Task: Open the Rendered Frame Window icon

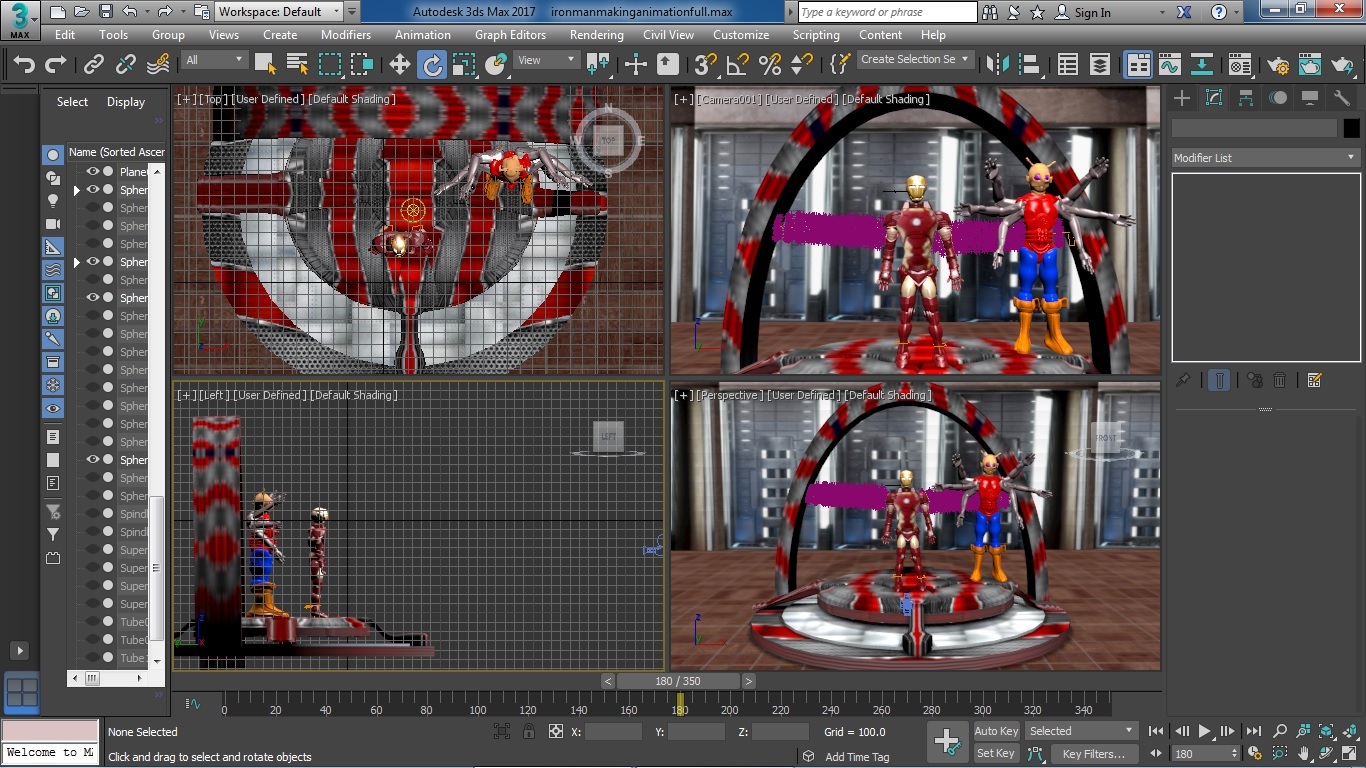Action: (1310, 65)
